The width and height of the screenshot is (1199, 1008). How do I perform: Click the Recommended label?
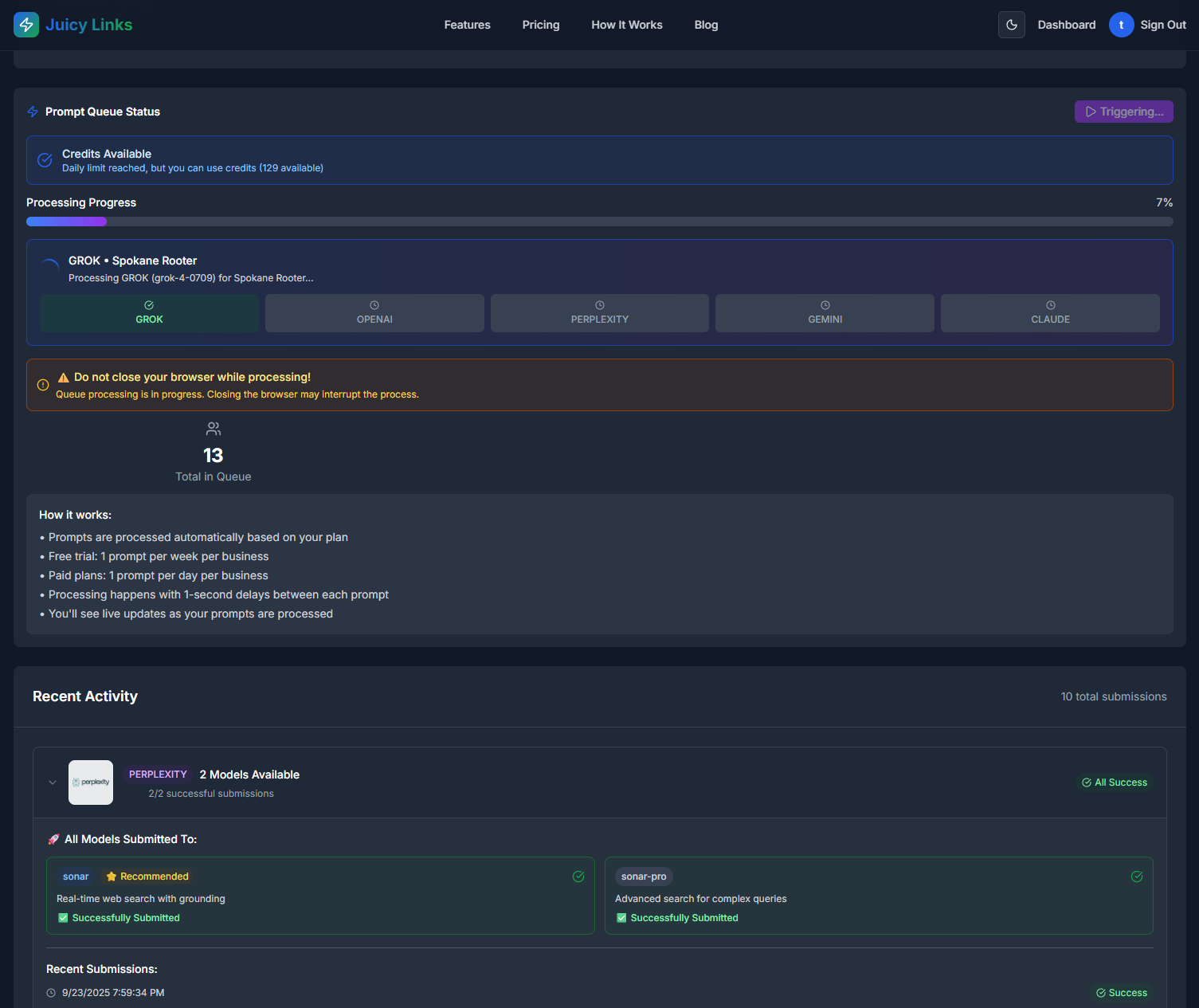click(x=155, y=877)
